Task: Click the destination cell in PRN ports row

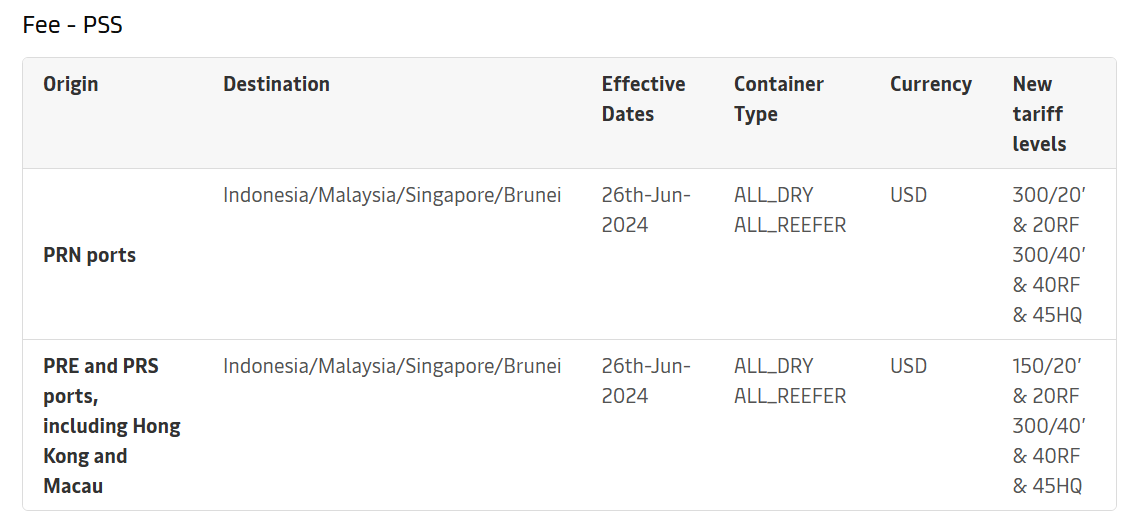Action: click(x=392, y=195)
